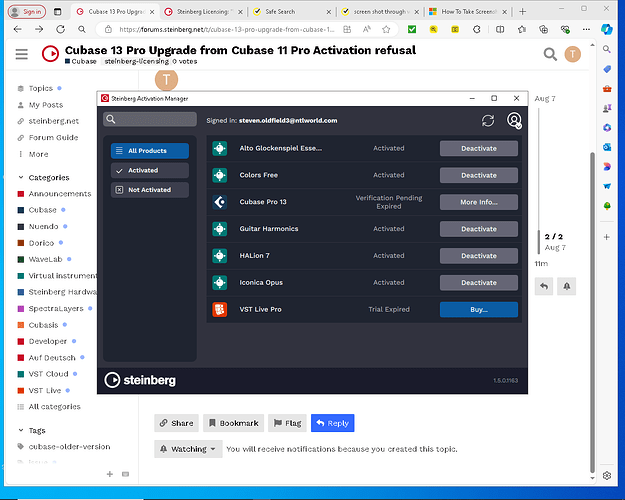This screenshot has height=500, width=625.
Task: Open the Announcements category
Action: coord(54,194)
